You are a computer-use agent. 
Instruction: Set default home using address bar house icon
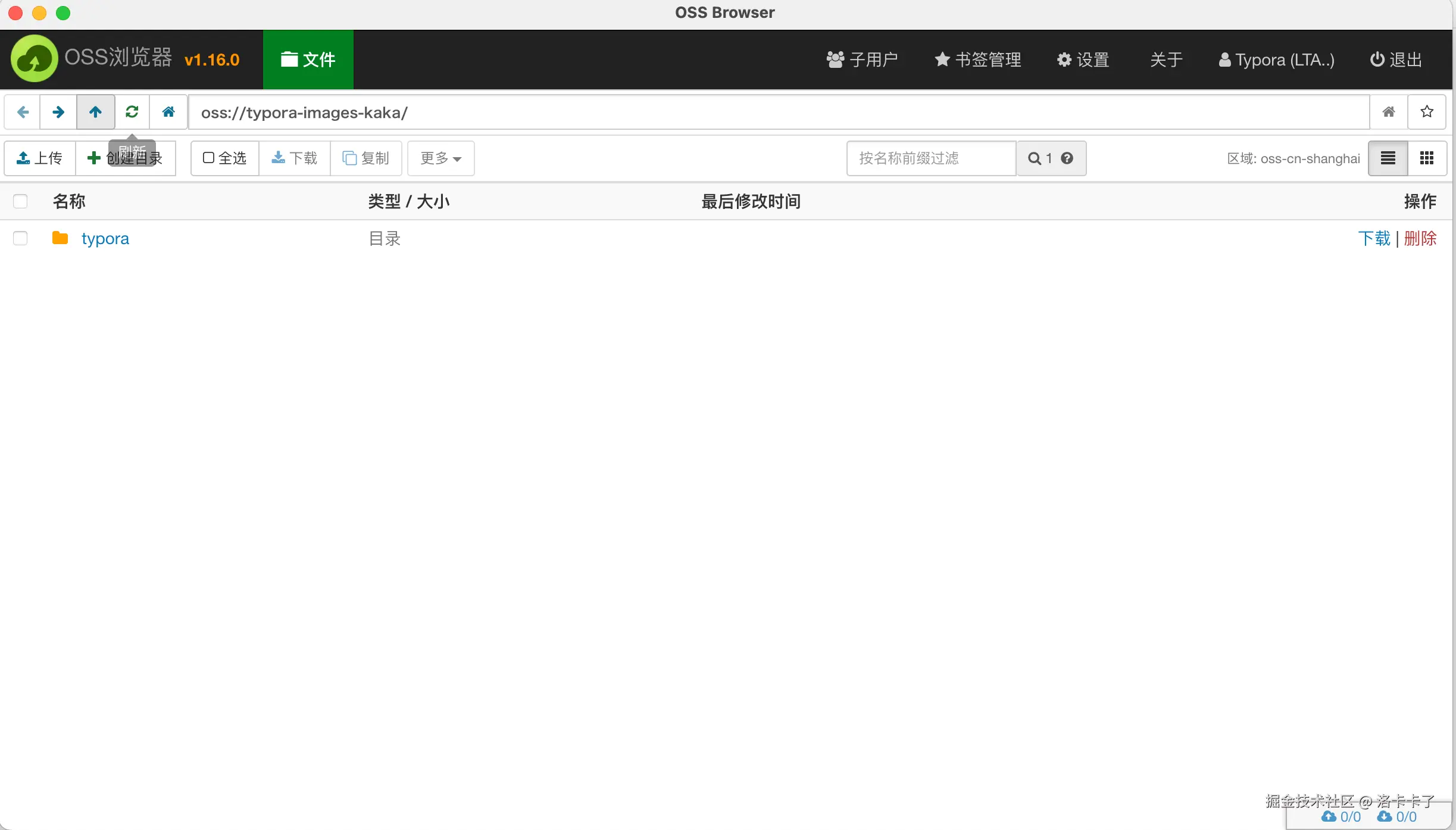click(x=1389, y=112)
